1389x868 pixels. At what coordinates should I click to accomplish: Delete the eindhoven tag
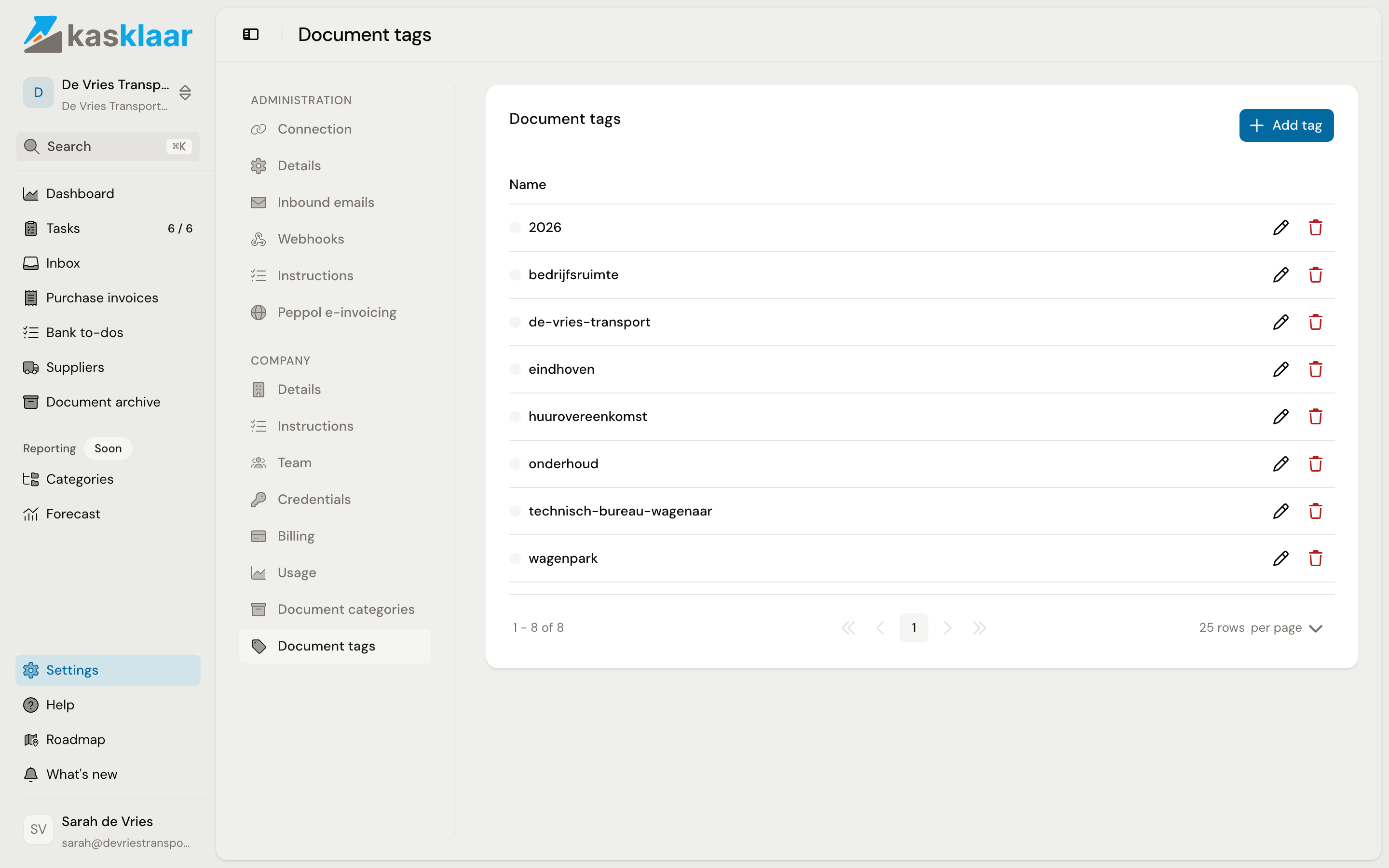[1316, 369]
